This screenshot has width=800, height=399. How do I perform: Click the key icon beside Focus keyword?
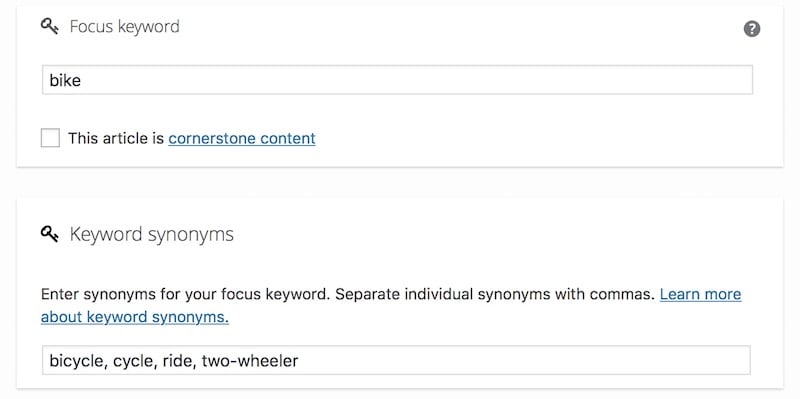click(49, 27)
